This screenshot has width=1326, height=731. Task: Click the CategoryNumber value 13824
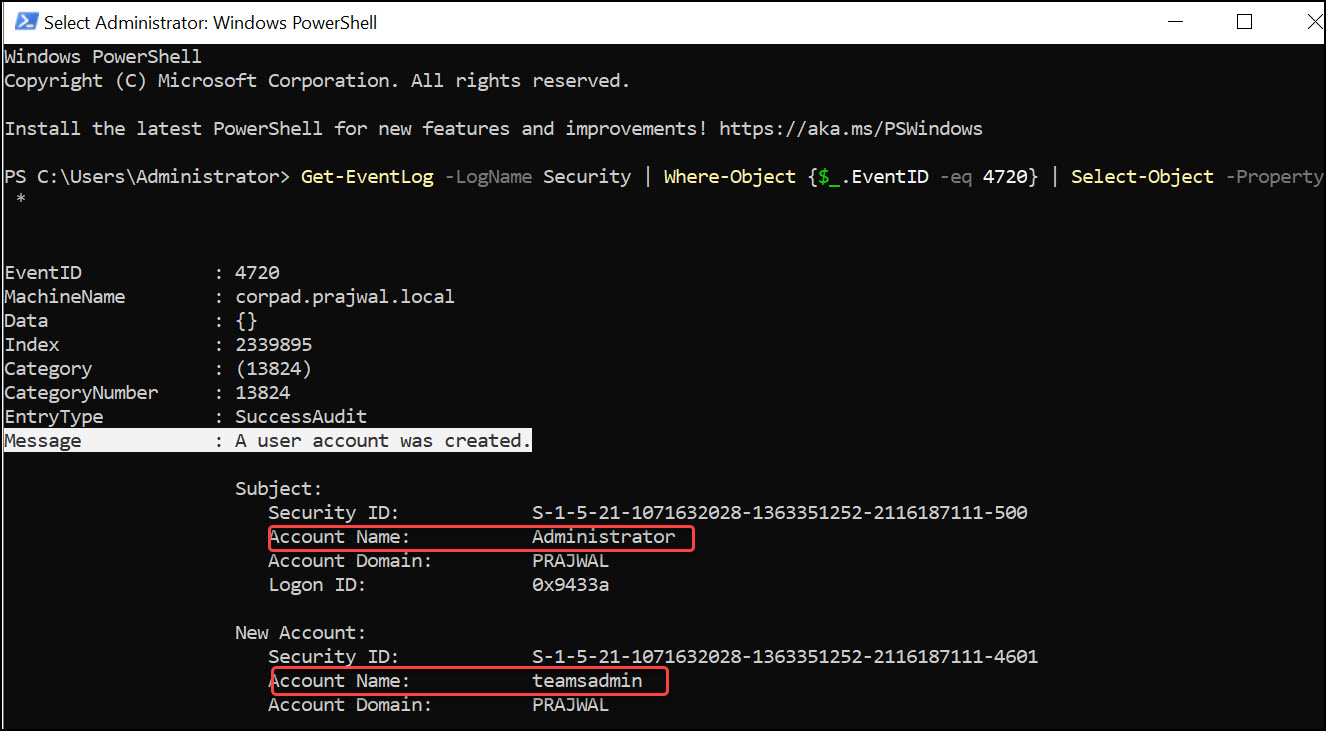tap(263, 393)
